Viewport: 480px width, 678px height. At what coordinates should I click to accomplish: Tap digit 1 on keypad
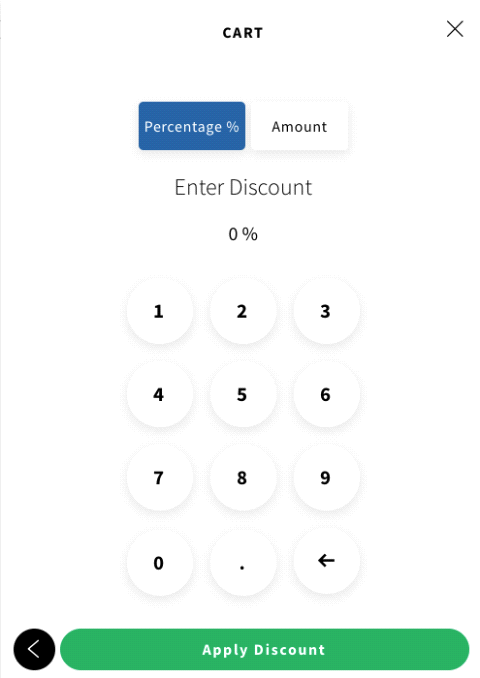[x=160, y=311]
